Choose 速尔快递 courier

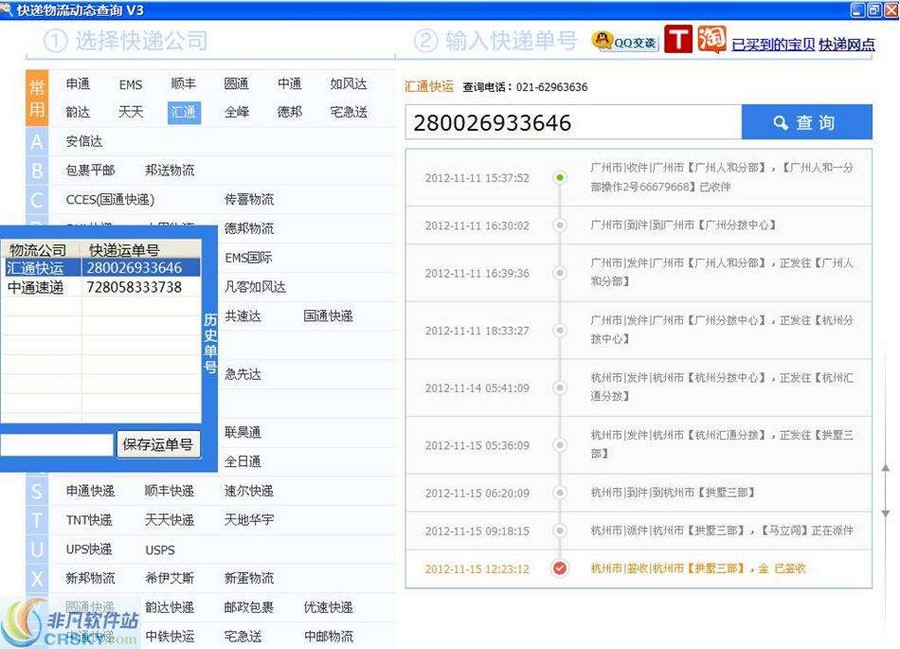249,491
